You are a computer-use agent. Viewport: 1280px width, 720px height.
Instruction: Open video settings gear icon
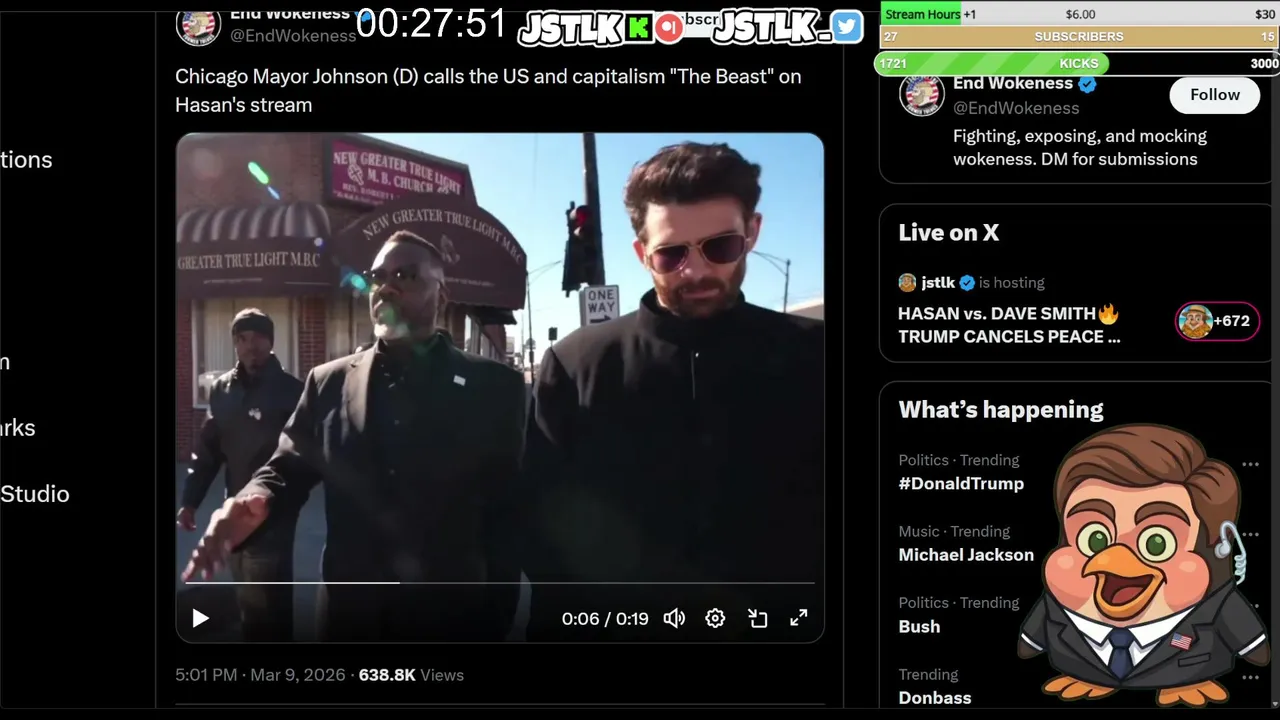715,618
